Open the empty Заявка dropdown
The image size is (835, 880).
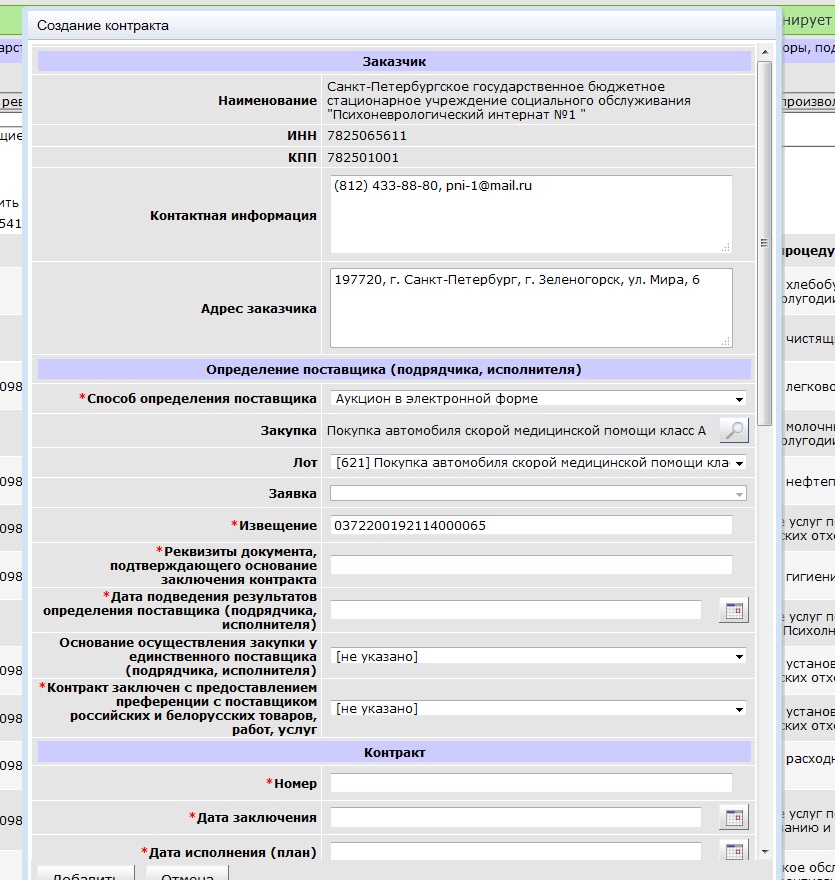(x=538, y=494)
